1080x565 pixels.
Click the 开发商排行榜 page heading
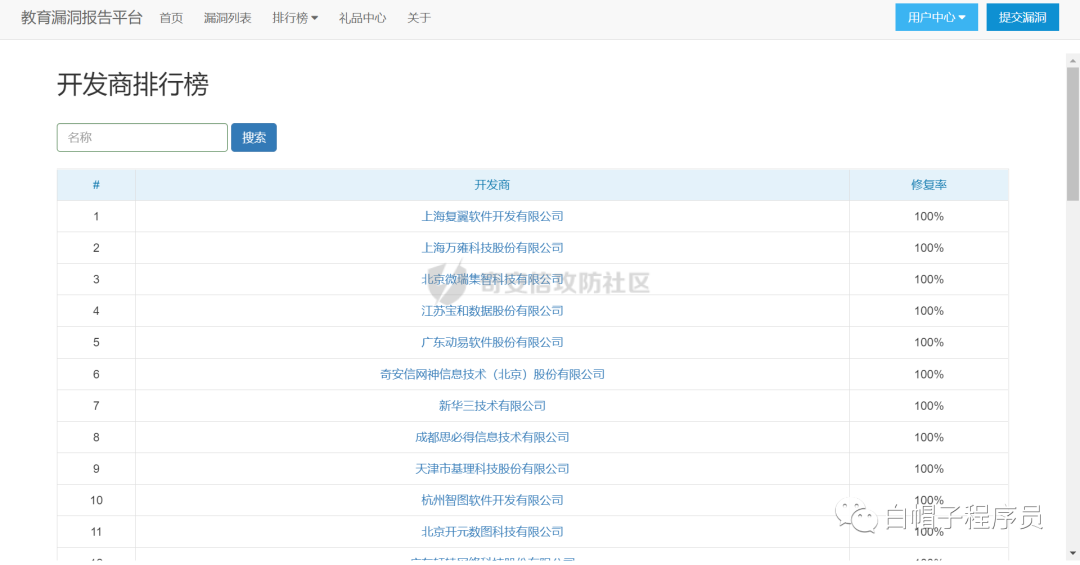(x=132, y=85)
